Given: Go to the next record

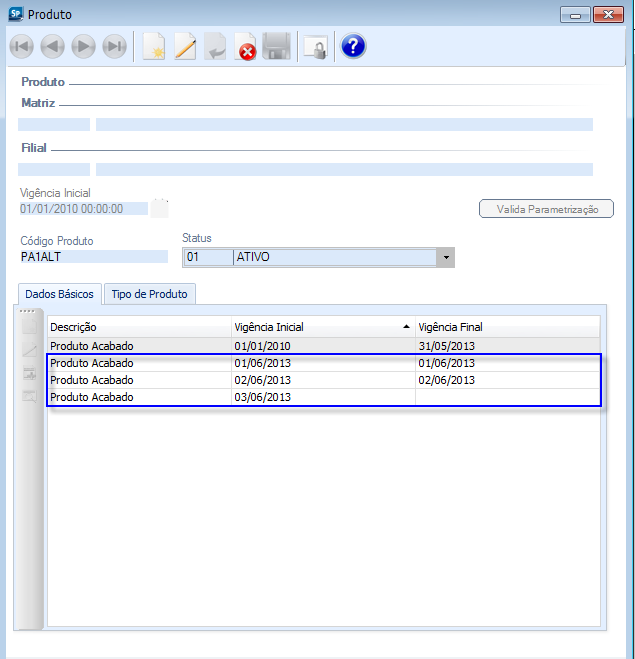Looking at the screenshot, I should 83,47.
